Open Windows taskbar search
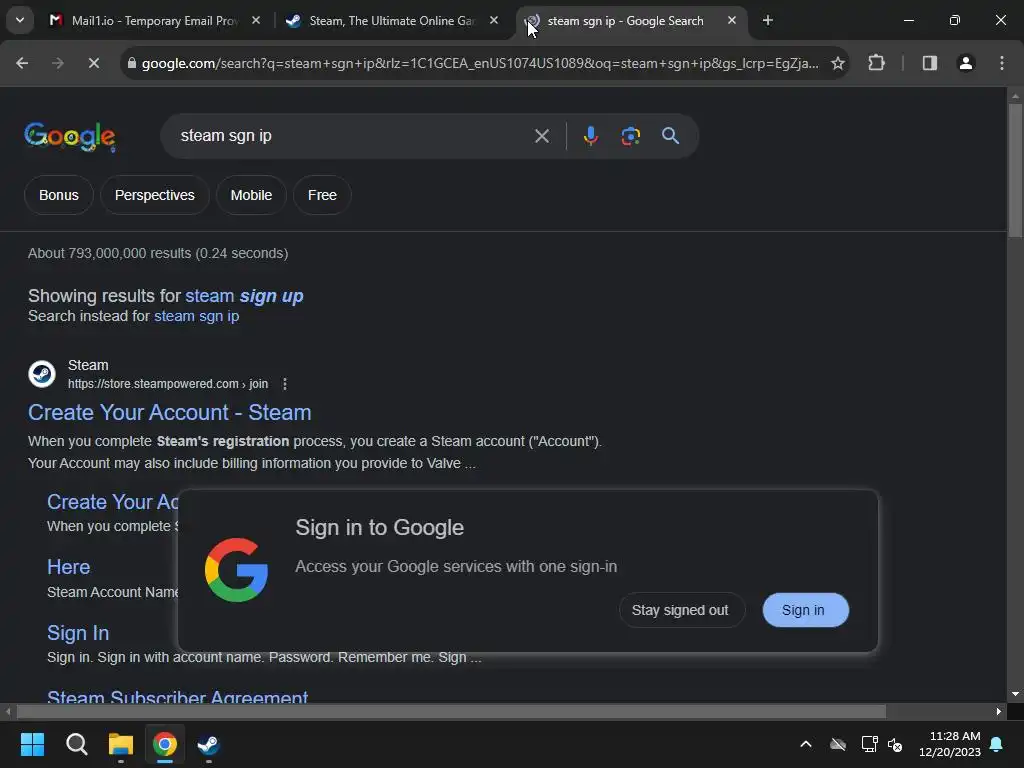This screenshot has height=768, width=1024. click(76, 744)
